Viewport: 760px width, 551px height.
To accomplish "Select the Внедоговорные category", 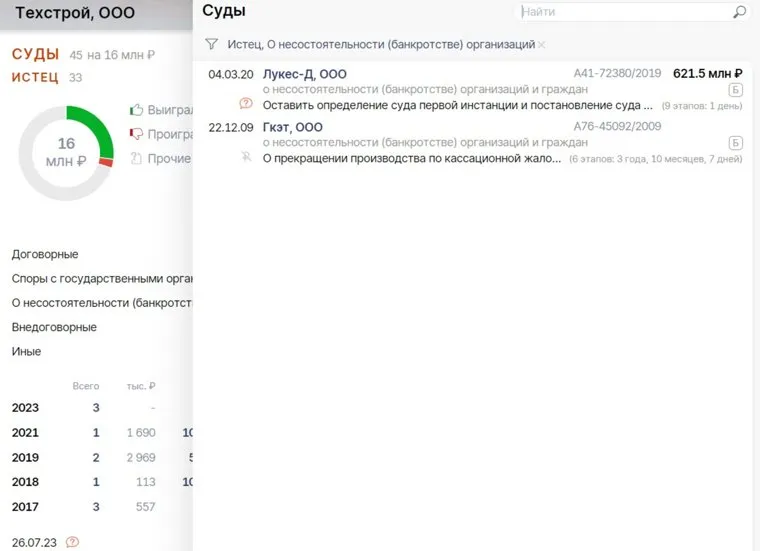I will (54, 327).
